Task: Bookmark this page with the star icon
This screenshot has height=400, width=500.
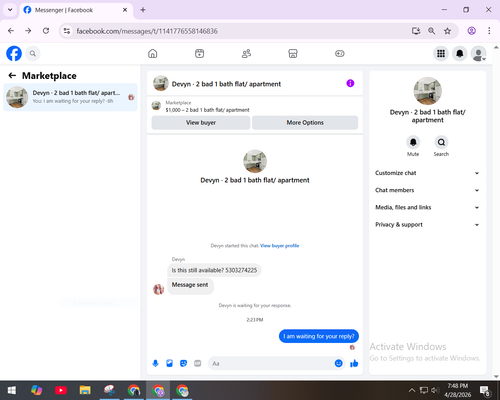Action: (x=447, y=31)
